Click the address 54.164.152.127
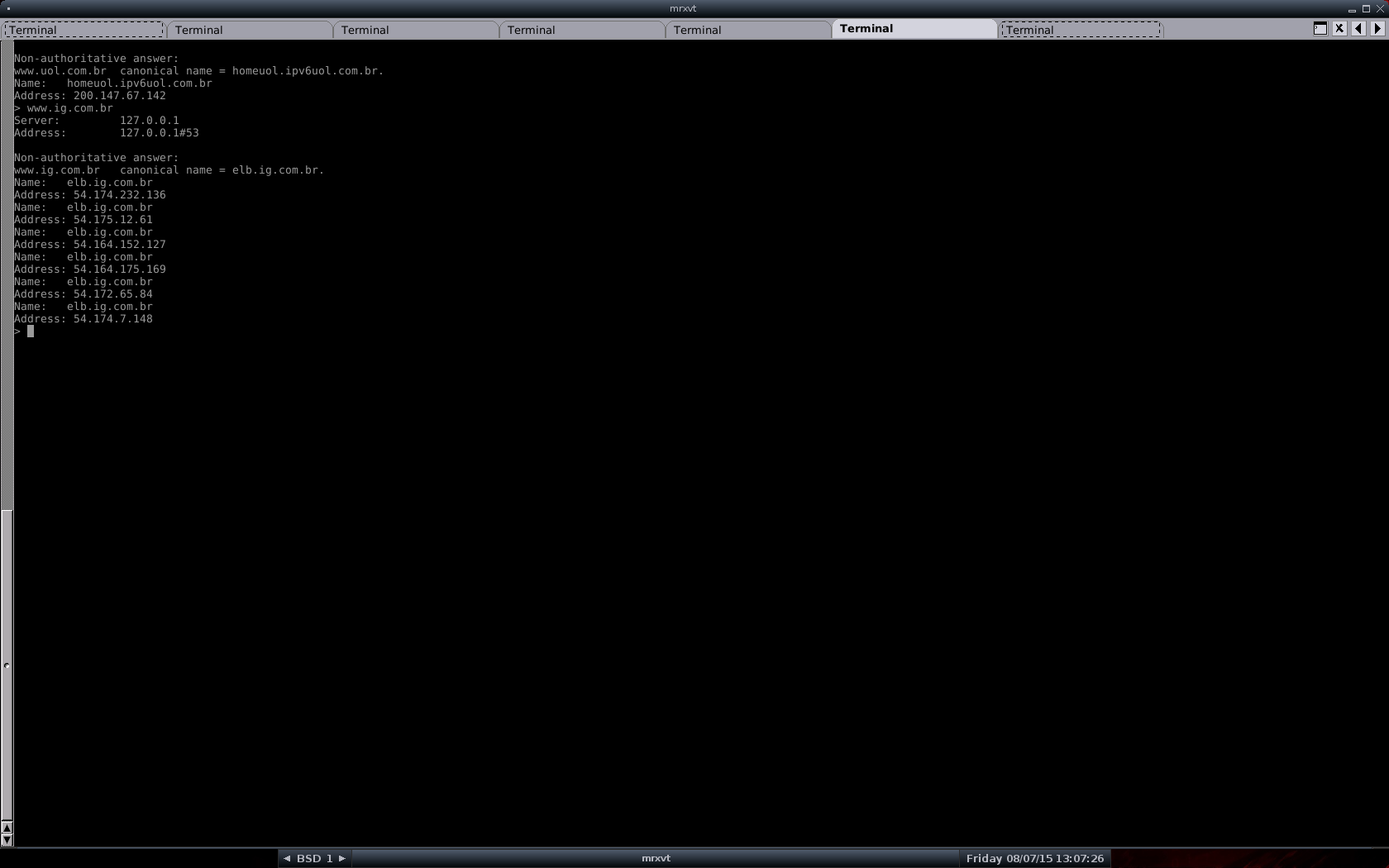This screenshot has height=868, width=1389. [120, 245]
